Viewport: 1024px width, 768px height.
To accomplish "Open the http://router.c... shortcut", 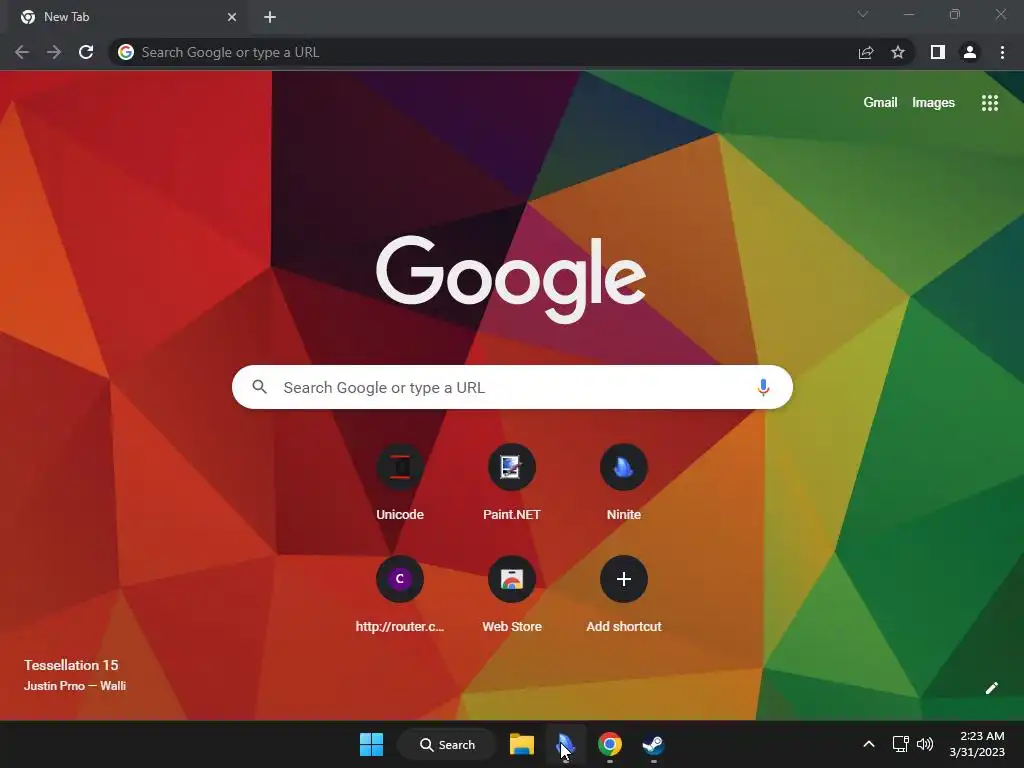I will pyautogui.click(x=400, y=594).
